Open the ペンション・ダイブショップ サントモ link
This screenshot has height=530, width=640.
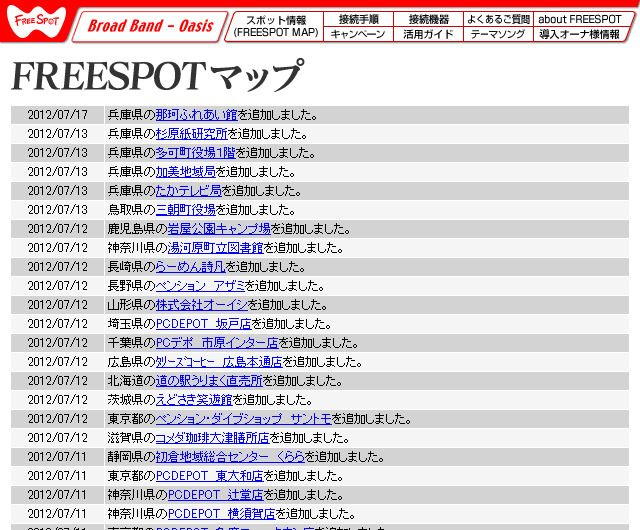coord(244,419)
